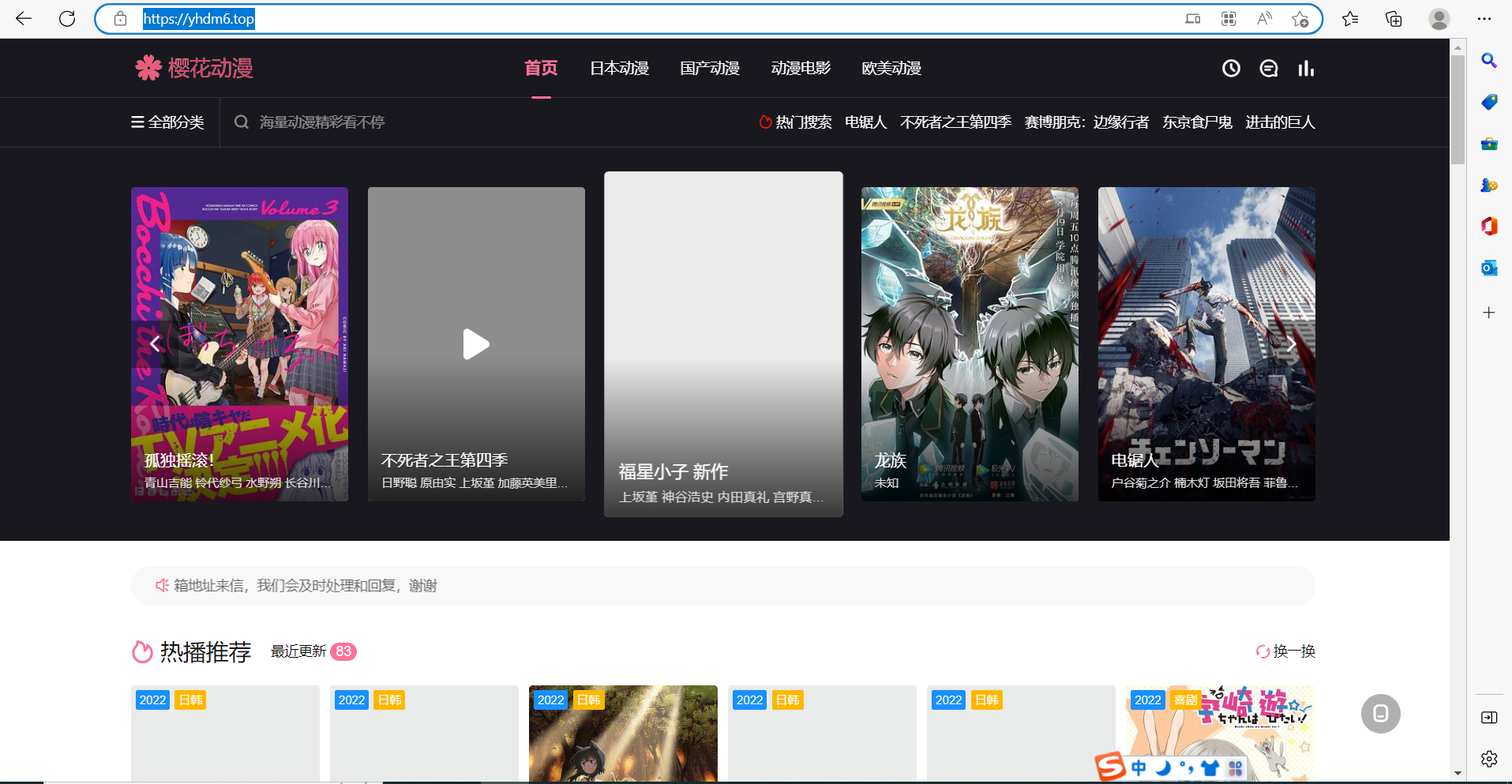Image resolution: width=1512 pixels, height=784 pixels.
Task: Toggle Chinese input mode 中
Action: 1139,768
